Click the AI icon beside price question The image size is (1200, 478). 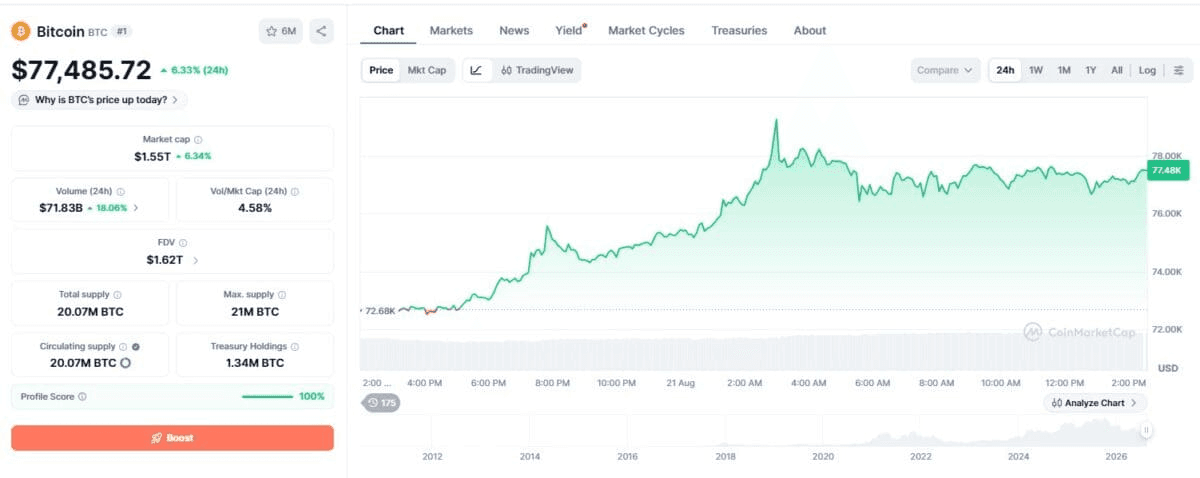24,100
